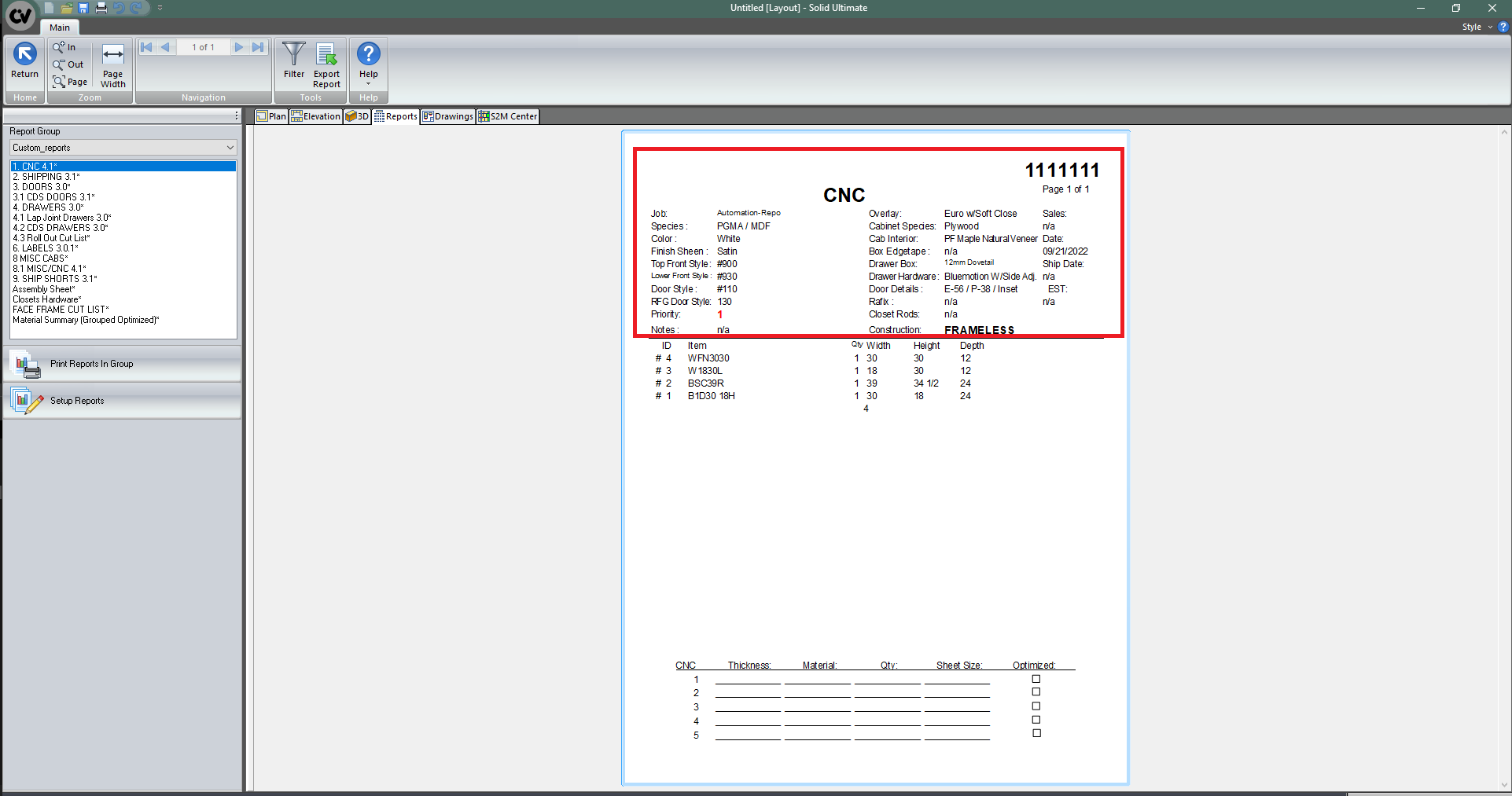1512x796 pixels.
Task: Set zoom to Page Width
Action: coord(112,63)
